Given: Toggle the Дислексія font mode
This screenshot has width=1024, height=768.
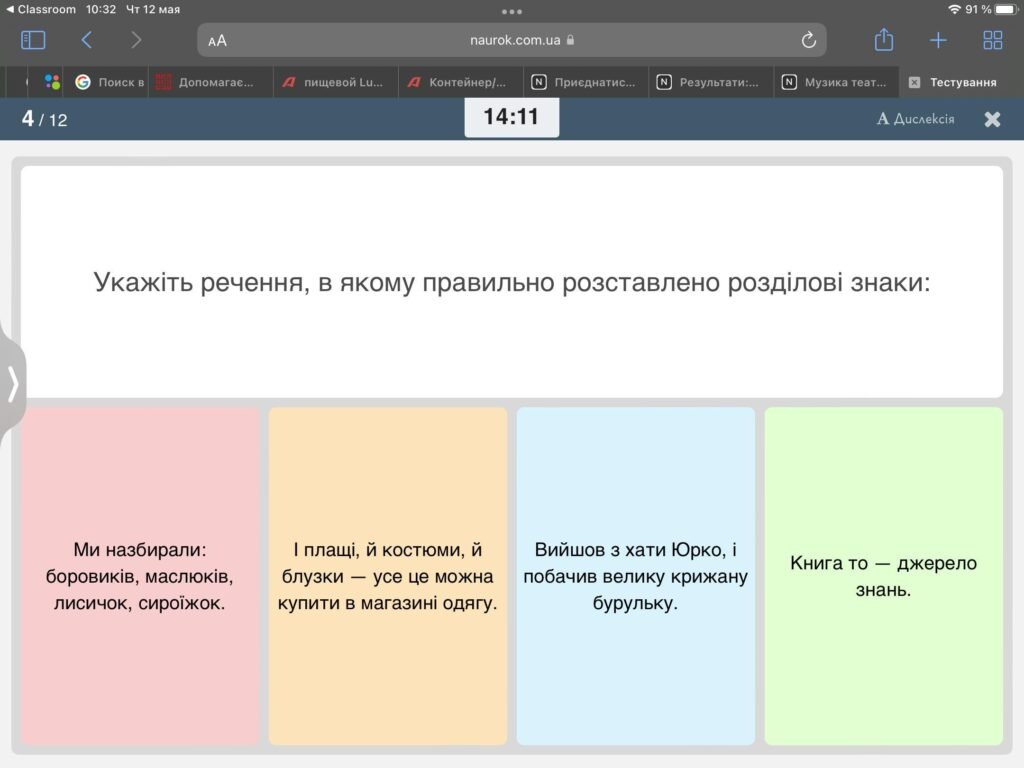Looking at the screenshot, I should (915, 119).
